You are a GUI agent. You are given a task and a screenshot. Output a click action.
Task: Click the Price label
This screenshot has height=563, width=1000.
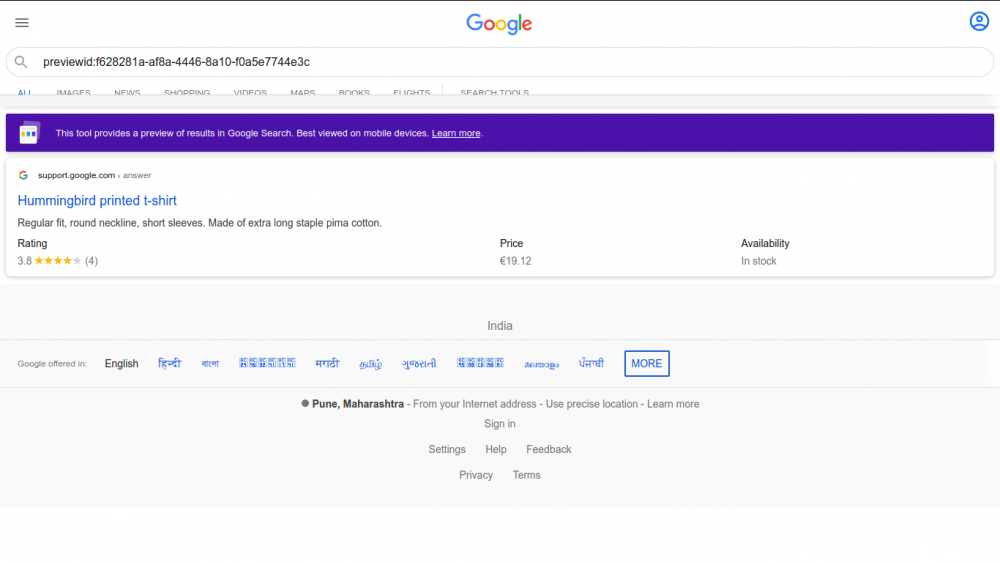point(511,244)
